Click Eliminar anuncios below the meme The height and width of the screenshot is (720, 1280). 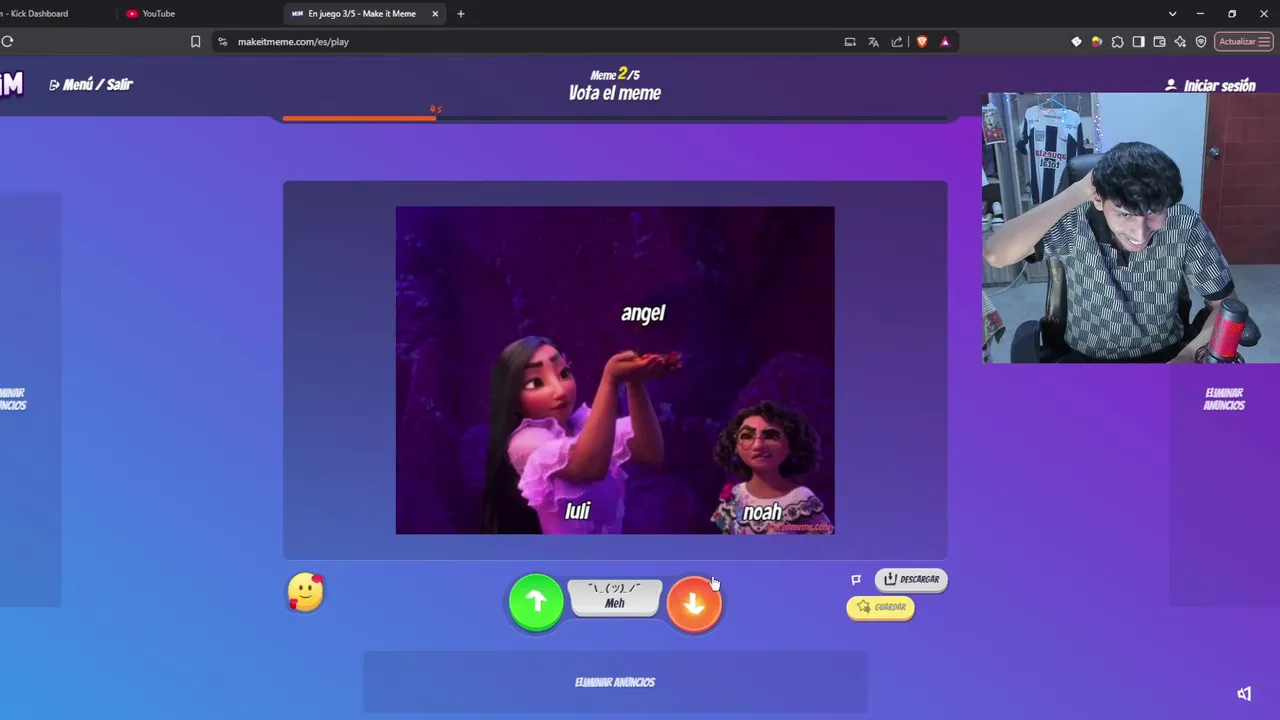[x=615, y=682]
